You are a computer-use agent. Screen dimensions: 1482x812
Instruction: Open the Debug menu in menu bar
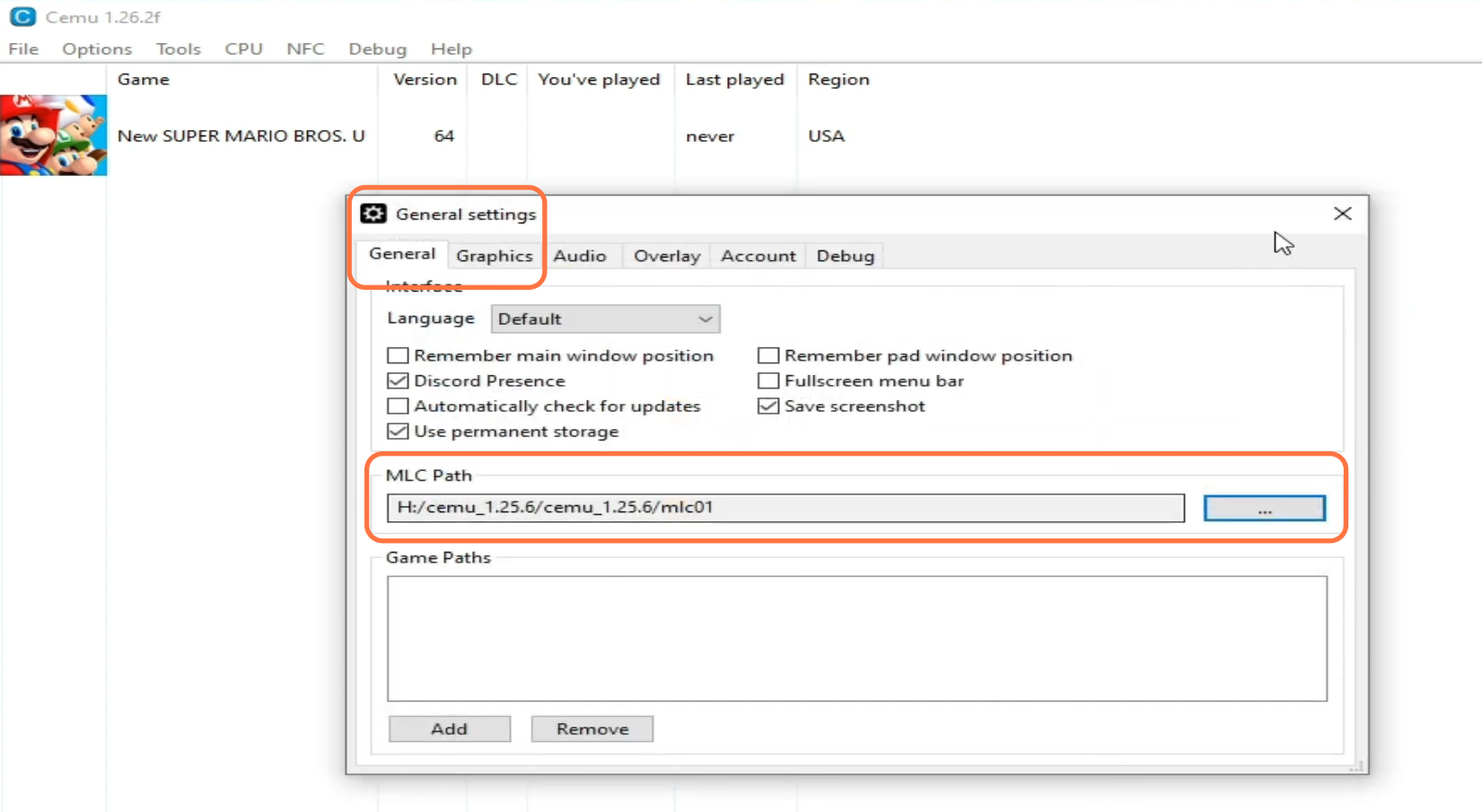pyautogui.click(x=377, y=48)
